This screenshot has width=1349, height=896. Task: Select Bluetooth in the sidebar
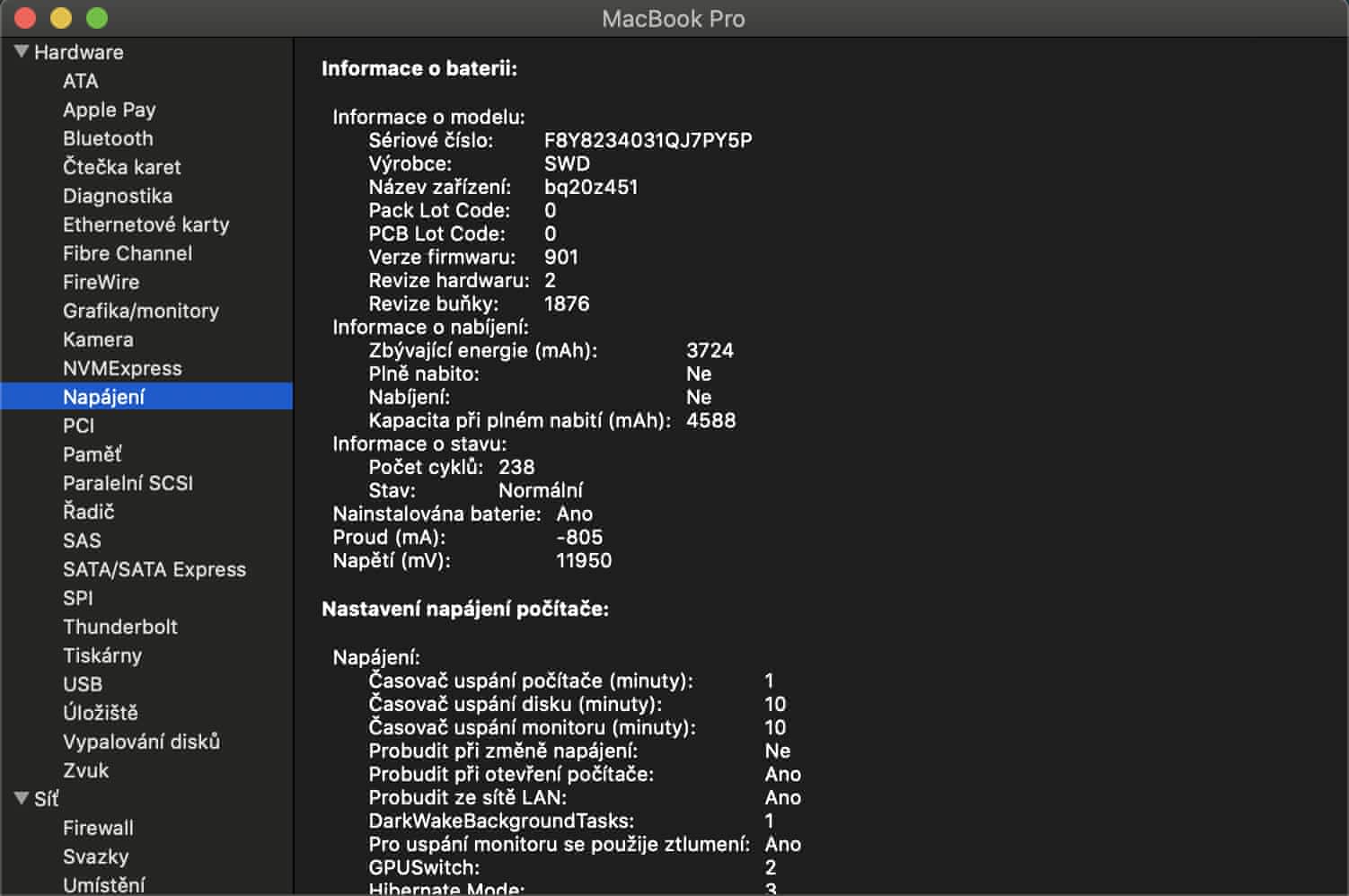tap(108, 138)
